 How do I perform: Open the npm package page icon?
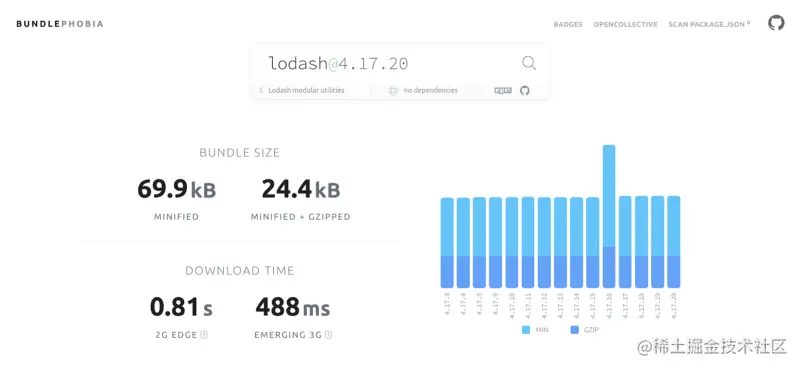[503, 90]
